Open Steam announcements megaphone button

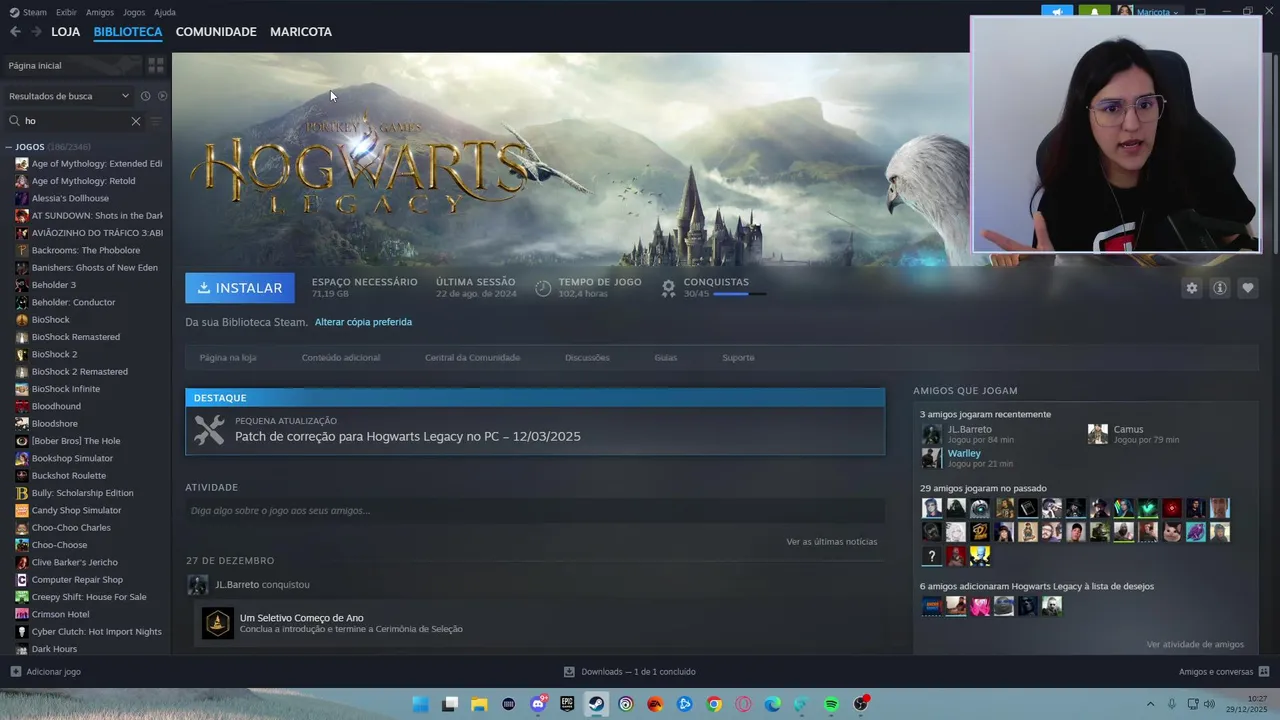[1057, 12]
